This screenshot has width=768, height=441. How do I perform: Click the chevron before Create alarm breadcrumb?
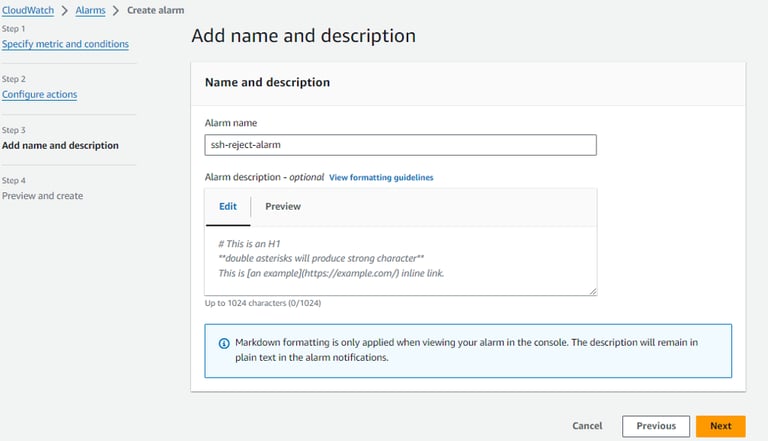point(116,10)
